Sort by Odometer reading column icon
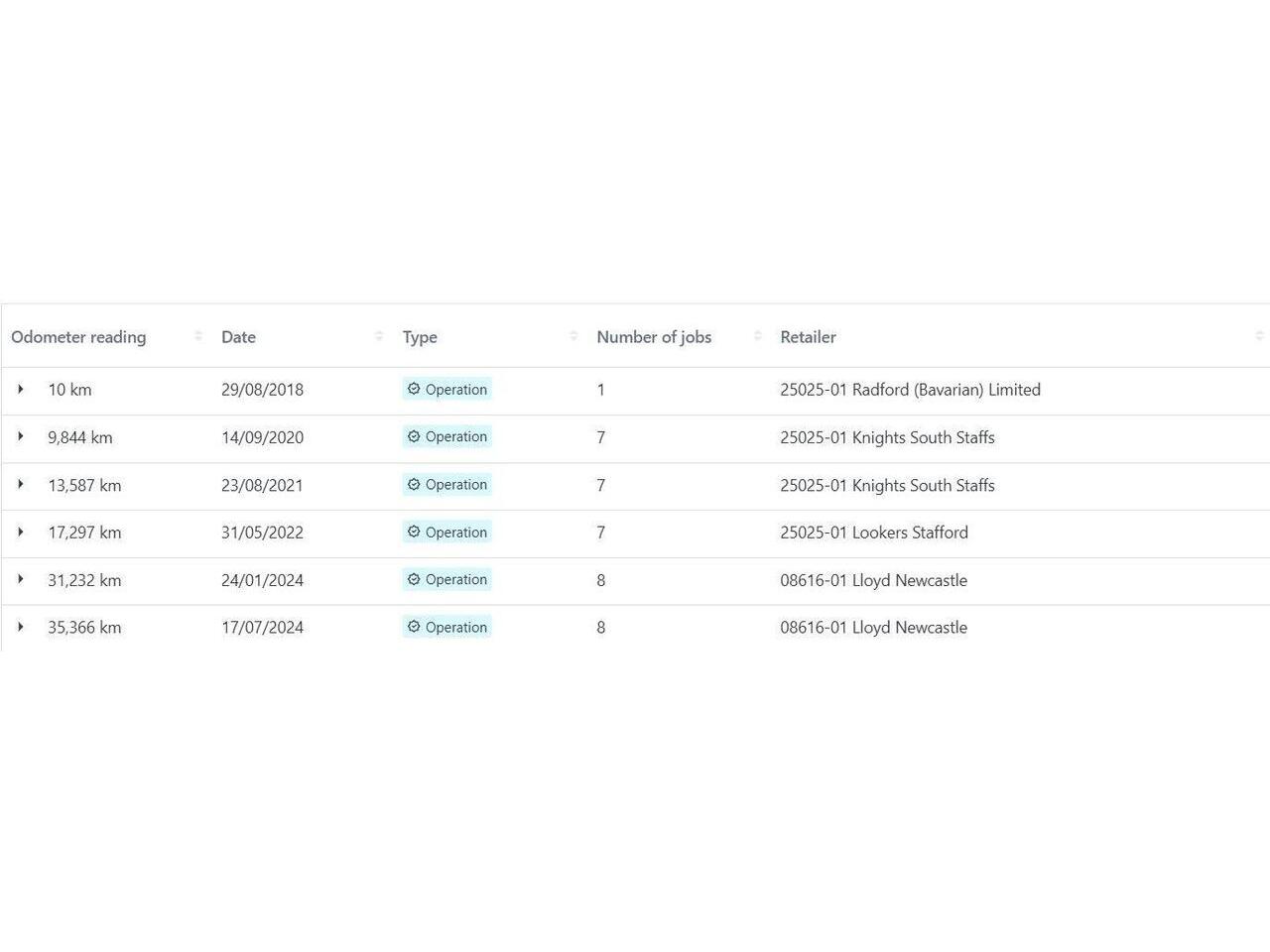The height and width of the screenshot is (952, 1270). point(198,336)
